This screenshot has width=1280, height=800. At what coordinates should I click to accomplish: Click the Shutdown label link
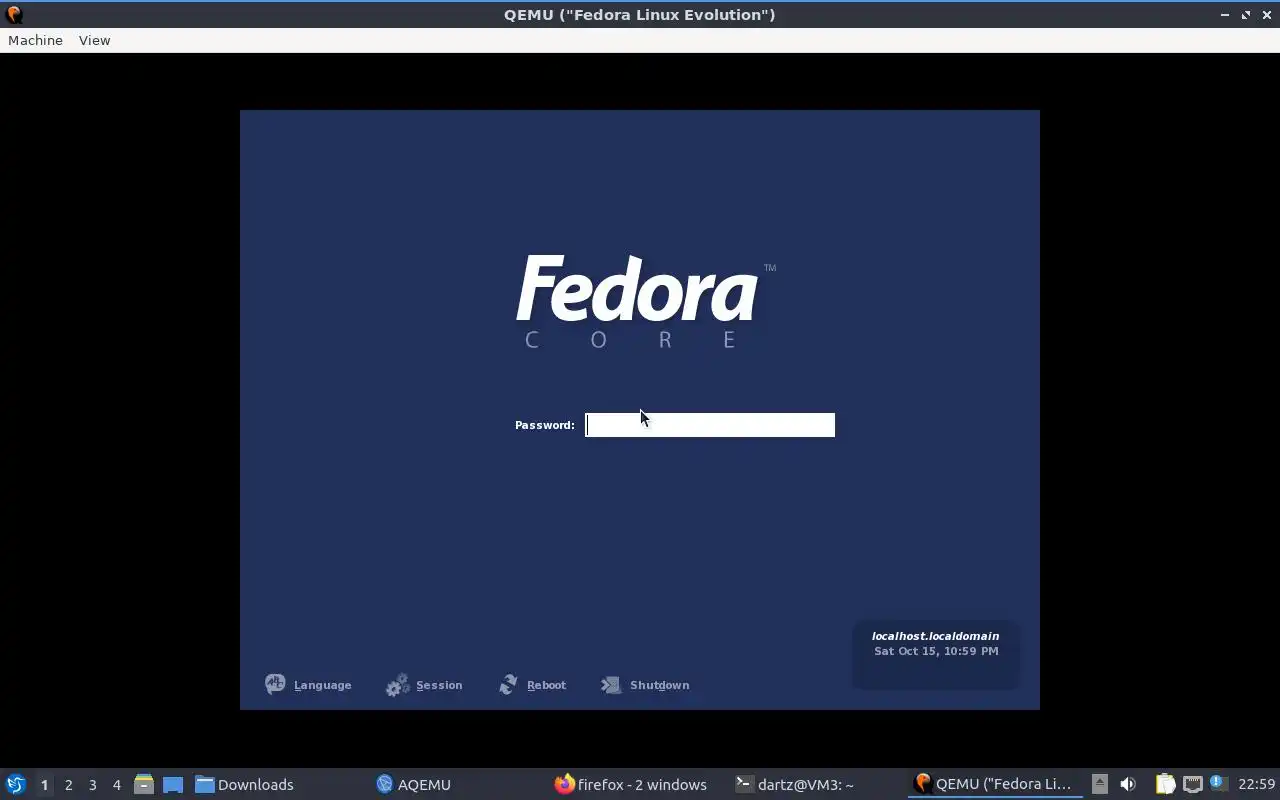659,685
